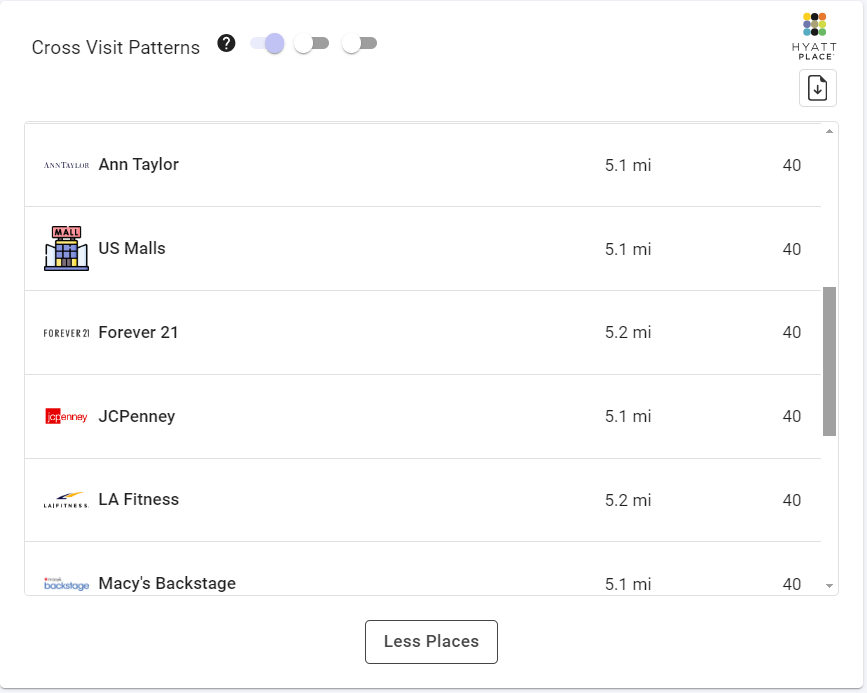
Task: Open the LA Fitness place entry
Action: coord(138,499)
